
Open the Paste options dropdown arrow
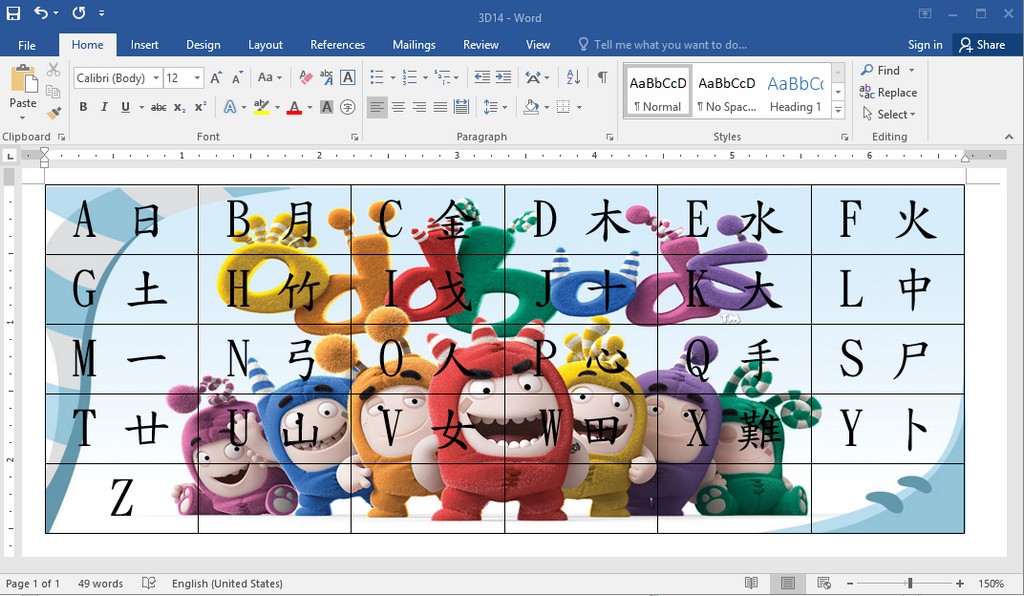coord(23,118)
